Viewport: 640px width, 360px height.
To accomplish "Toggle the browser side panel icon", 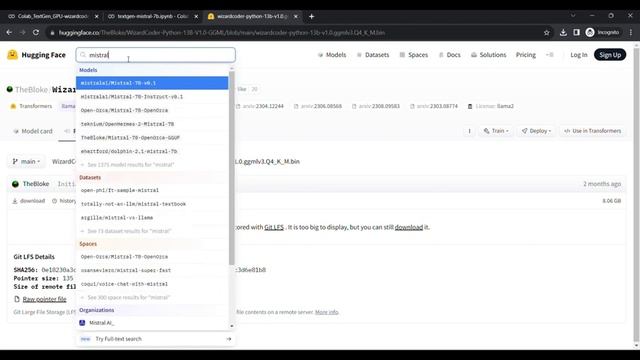I will point(576,33).
